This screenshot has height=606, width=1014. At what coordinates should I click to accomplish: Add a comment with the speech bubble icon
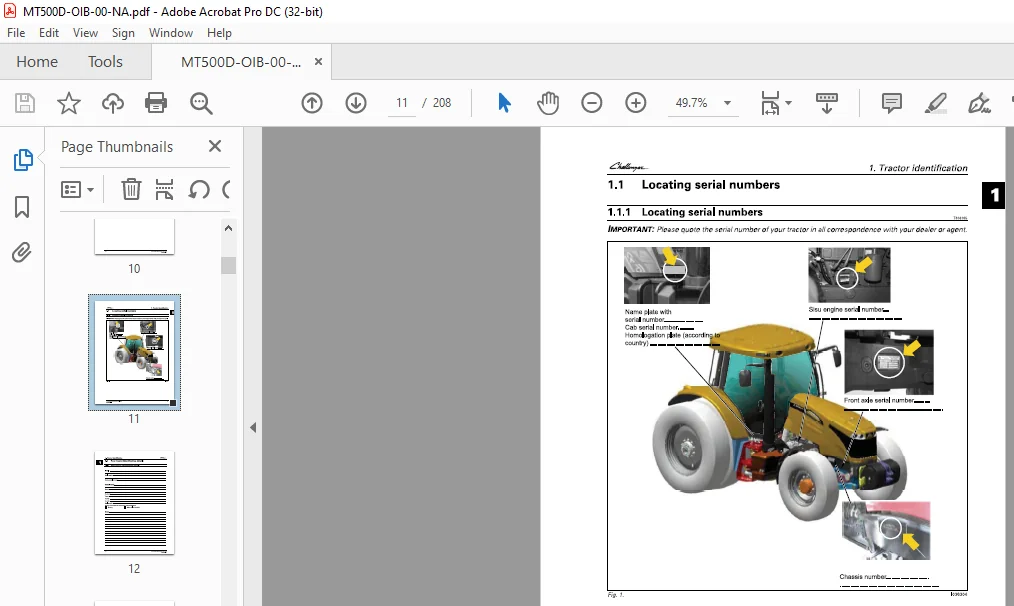892,103
